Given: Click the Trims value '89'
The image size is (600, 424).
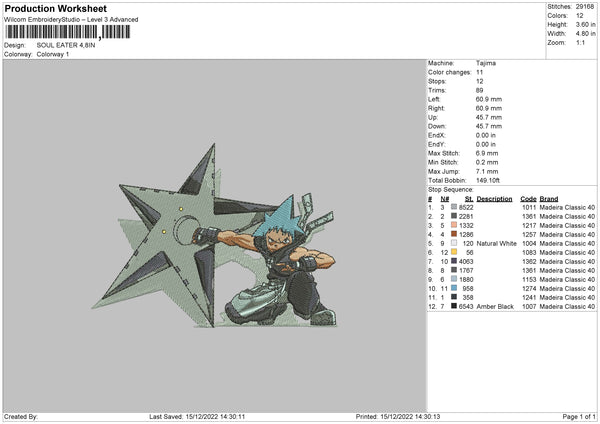Looking at the screenshot, I should coord(479,90).
